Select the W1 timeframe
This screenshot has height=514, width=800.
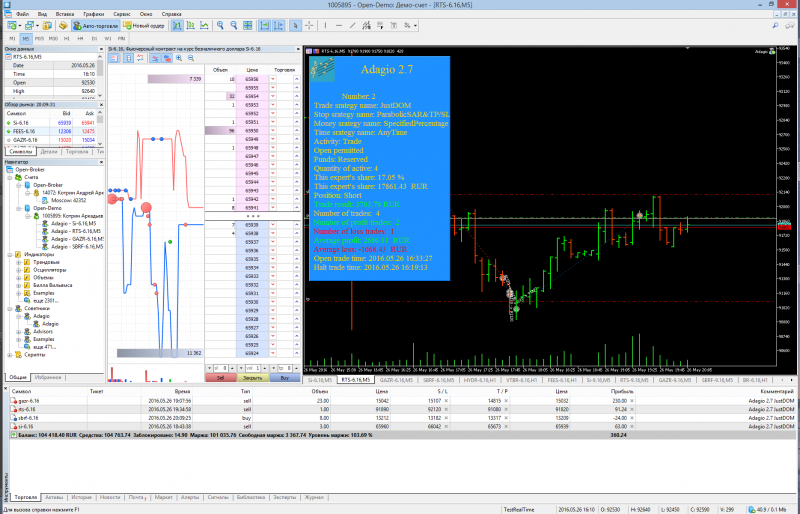pos(108,39)
